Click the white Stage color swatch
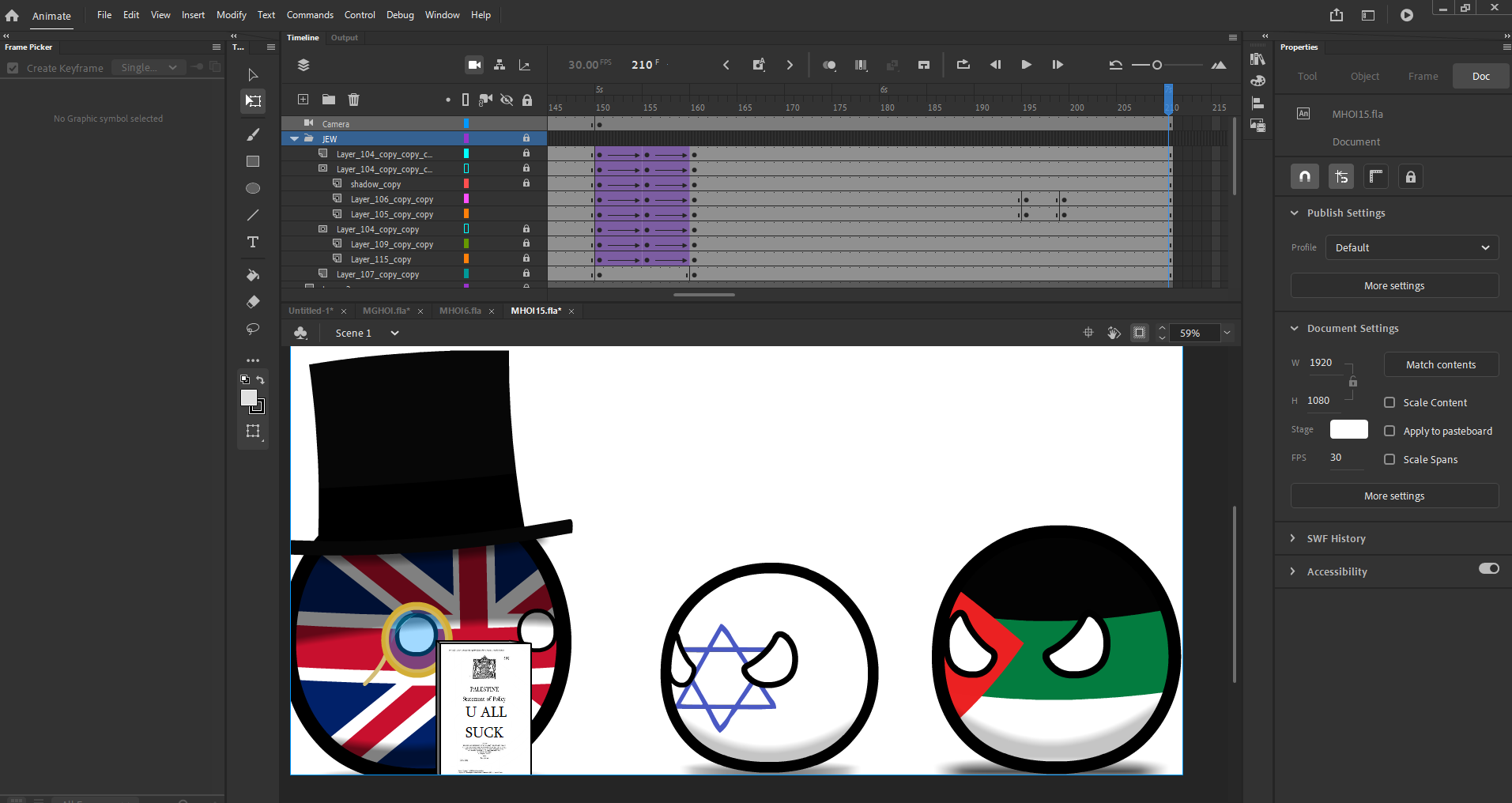The image size is (1512, 803). point(1348,429)
